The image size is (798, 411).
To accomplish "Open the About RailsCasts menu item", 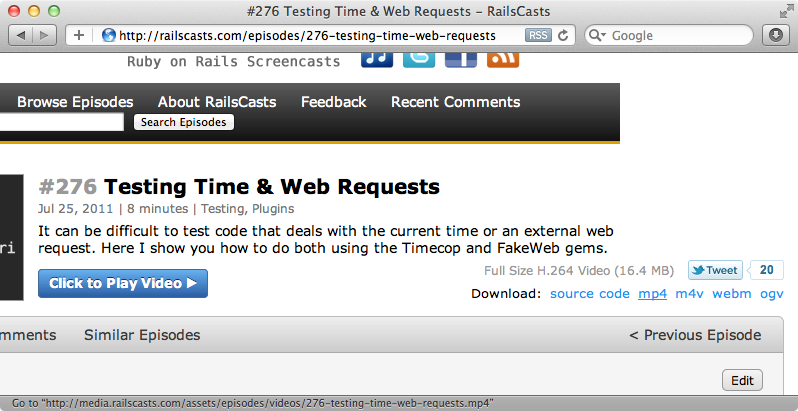I will 217,102.
